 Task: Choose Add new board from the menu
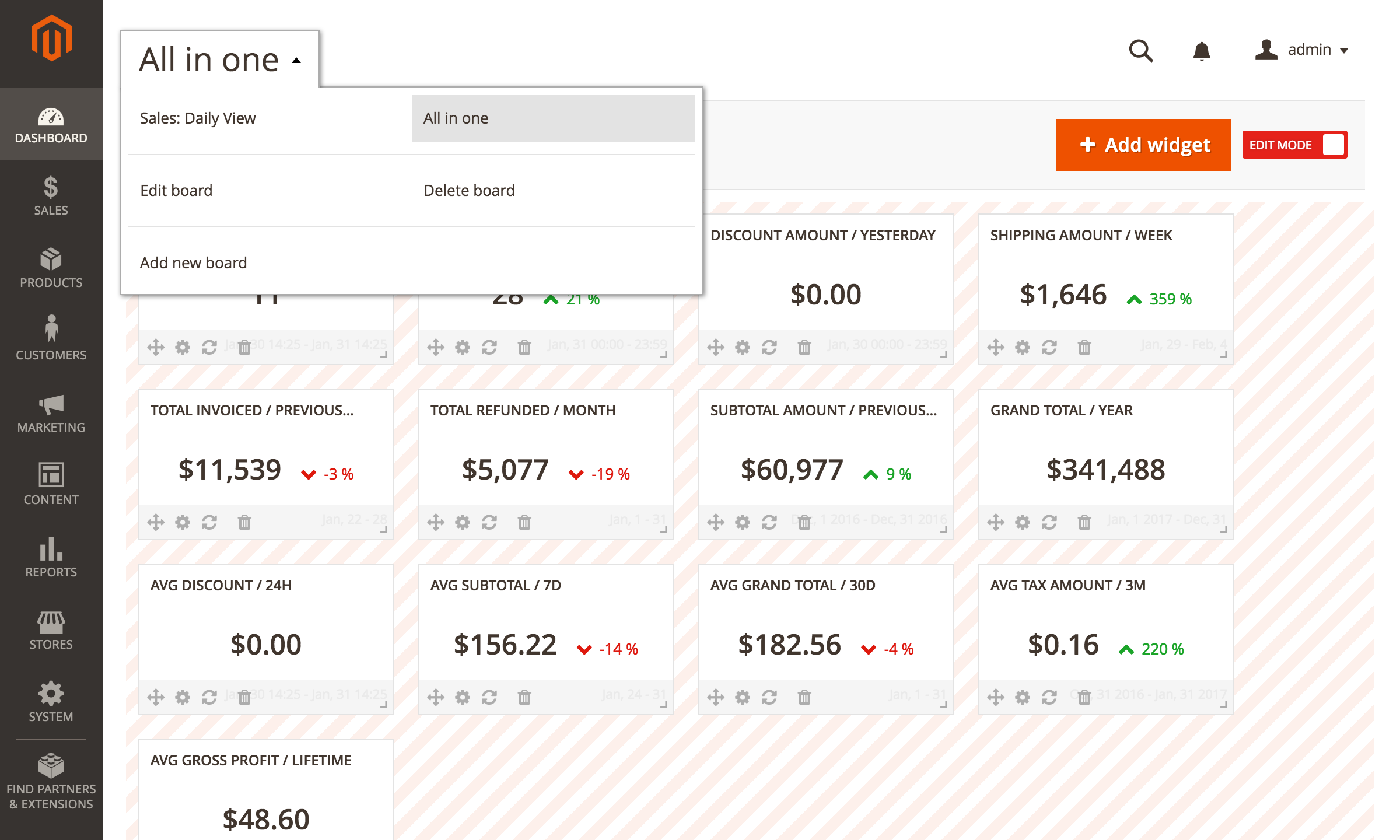pos(194,262)
